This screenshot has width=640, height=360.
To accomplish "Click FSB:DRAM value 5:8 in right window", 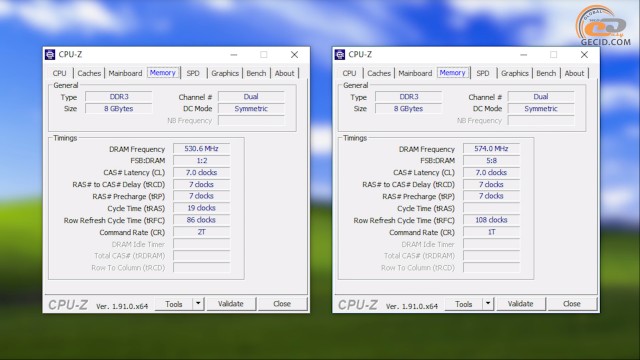I will coord(491,161).
